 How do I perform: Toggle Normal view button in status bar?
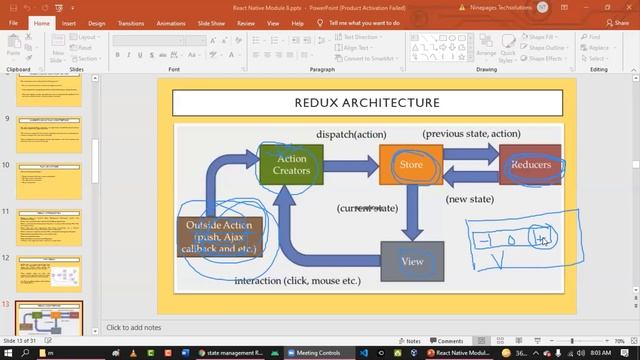tap(482, 341)
